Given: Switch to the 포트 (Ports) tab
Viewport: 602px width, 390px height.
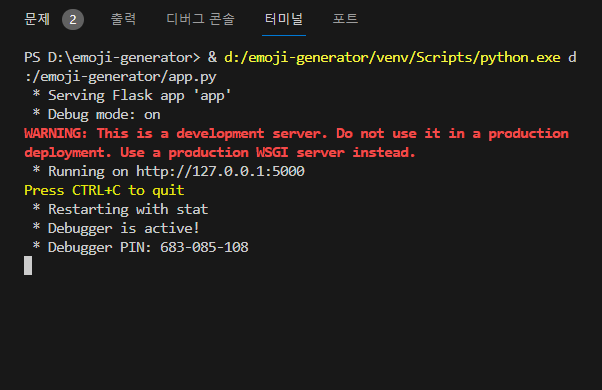Looking at the screenshot, I should [345, 19].
